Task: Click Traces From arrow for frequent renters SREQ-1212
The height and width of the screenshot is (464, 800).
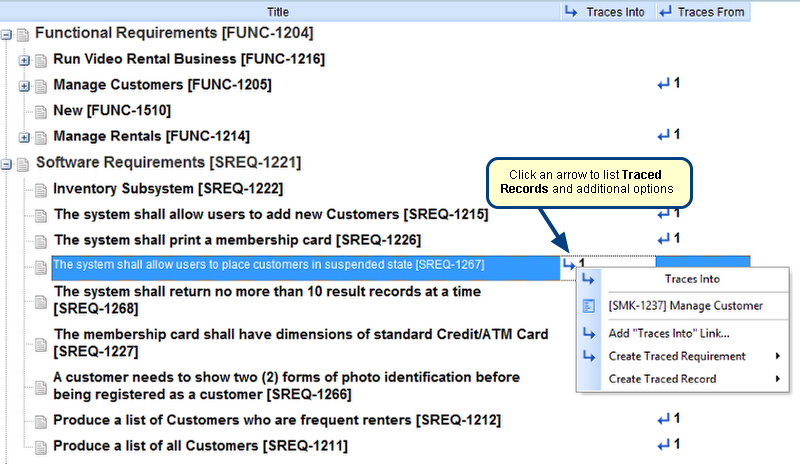Action: (663, 419)
